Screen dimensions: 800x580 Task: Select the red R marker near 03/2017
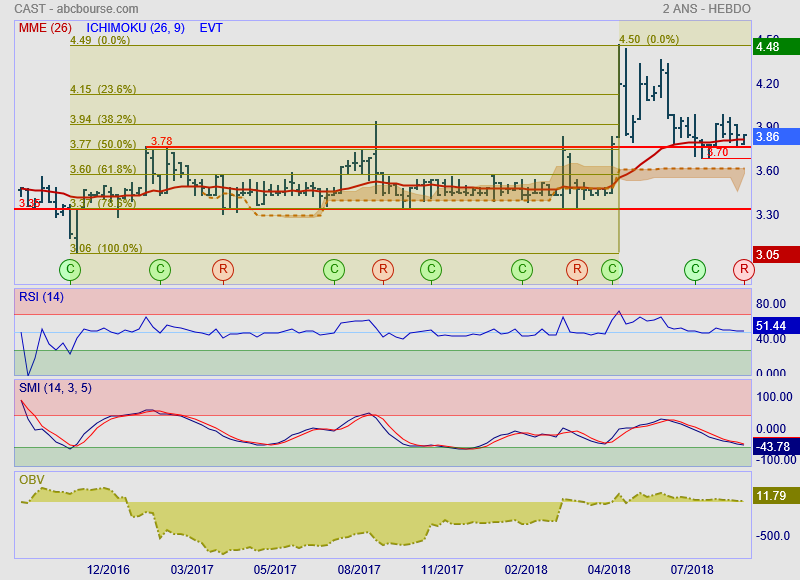pos(223,269)
